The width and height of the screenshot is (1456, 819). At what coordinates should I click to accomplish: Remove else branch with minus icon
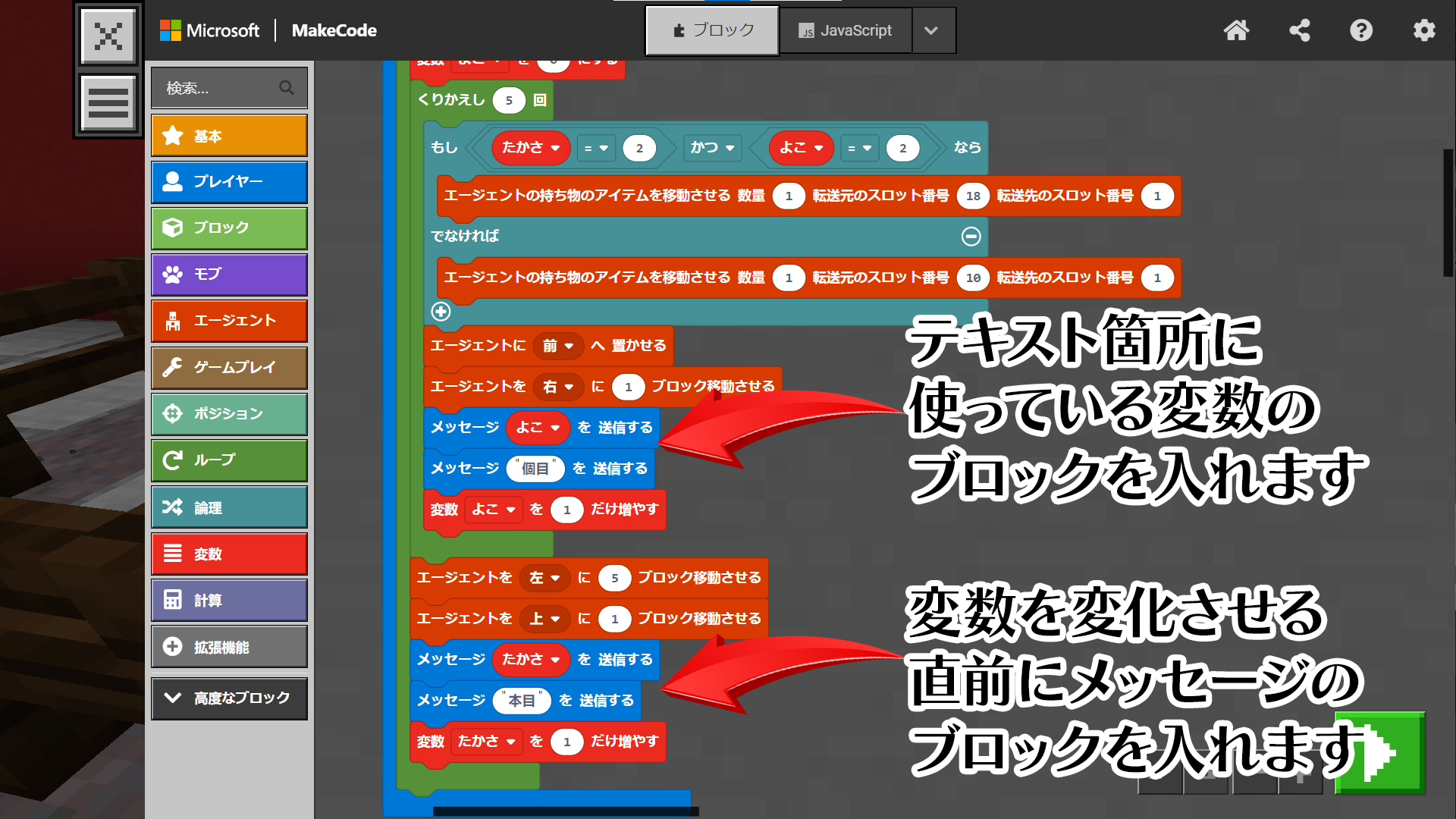(971, 237)
